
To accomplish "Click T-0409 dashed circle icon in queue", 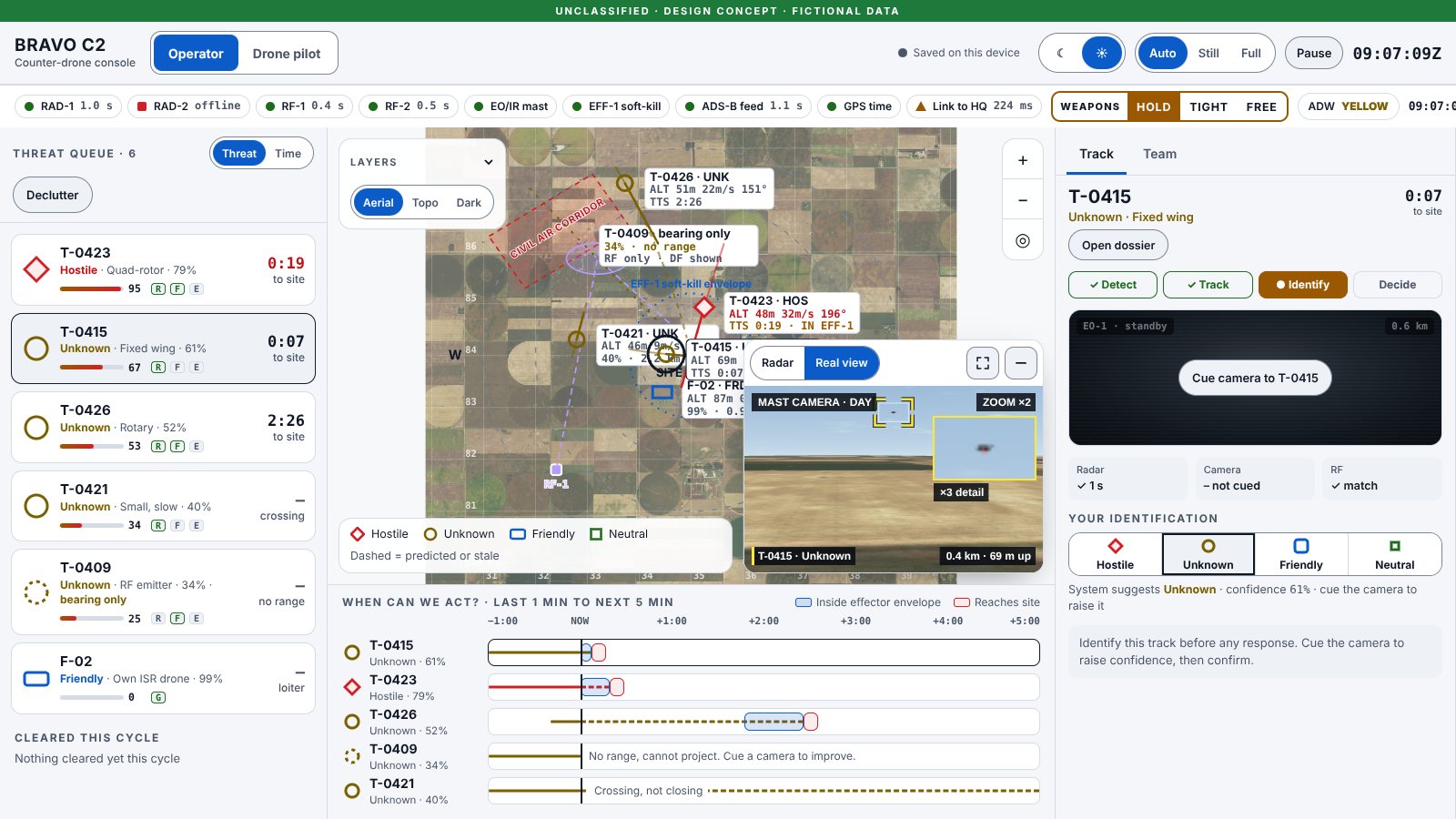I will pos(36,592).
